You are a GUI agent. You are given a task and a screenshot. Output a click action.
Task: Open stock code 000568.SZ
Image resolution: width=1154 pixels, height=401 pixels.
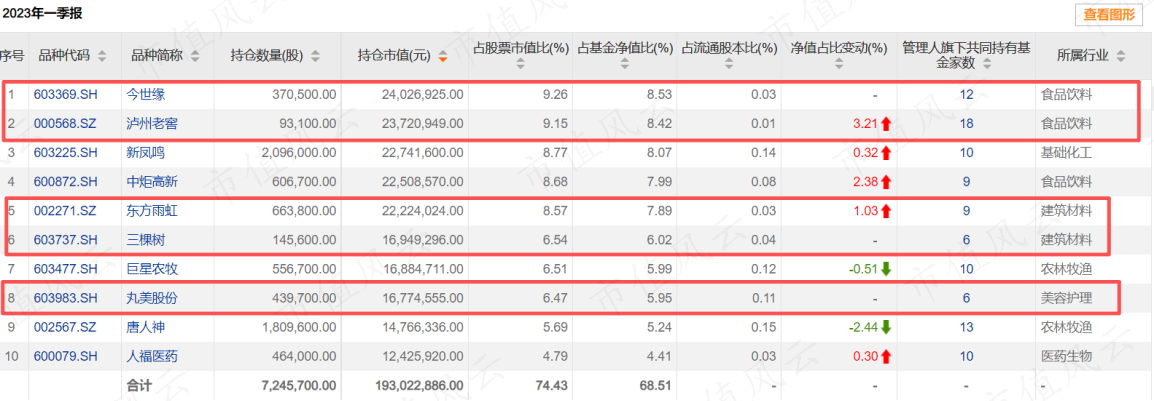click(x=66, y=124)
